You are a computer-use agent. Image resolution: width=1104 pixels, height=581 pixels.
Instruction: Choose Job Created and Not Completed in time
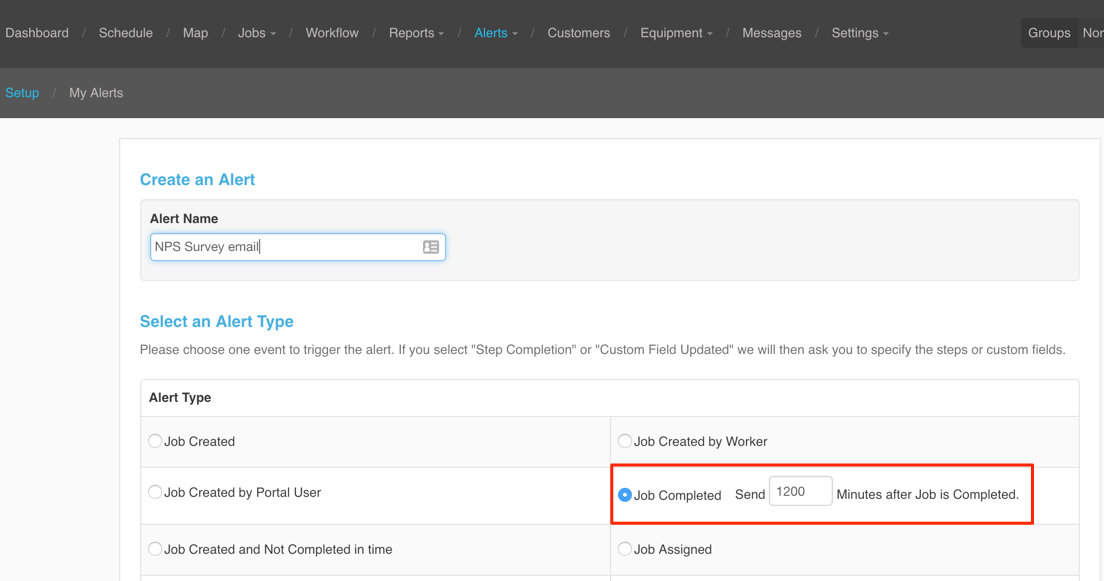(155, 549)
